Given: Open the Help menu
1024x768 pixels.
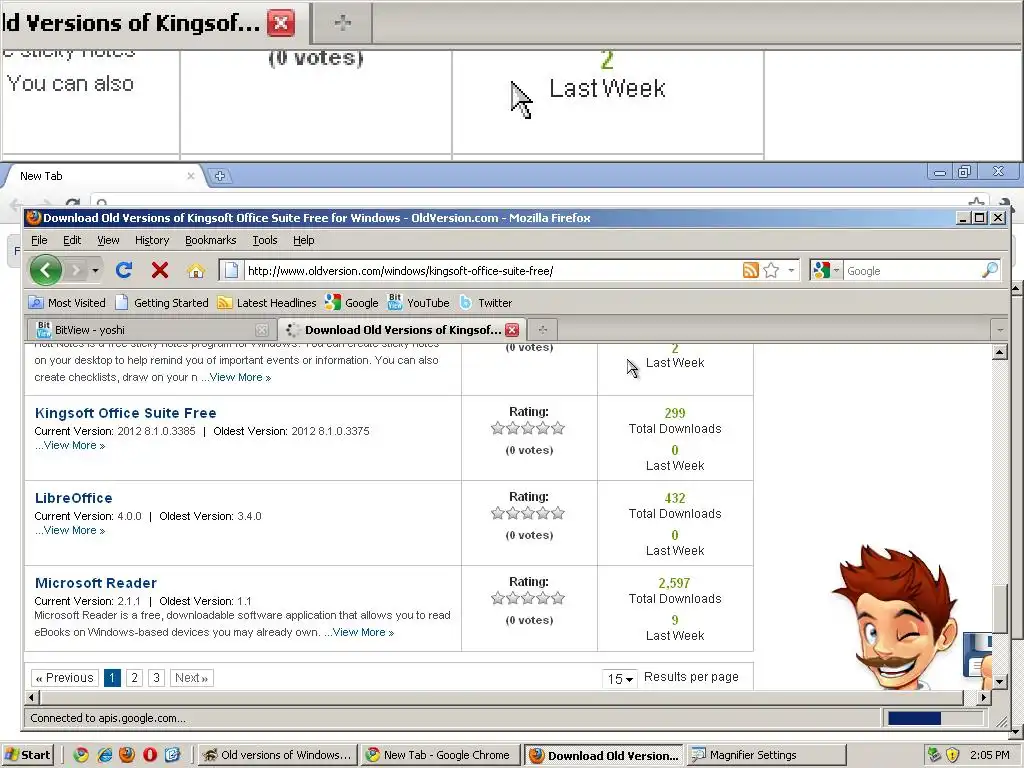Looking at the screenshot, I should [304, 240].
